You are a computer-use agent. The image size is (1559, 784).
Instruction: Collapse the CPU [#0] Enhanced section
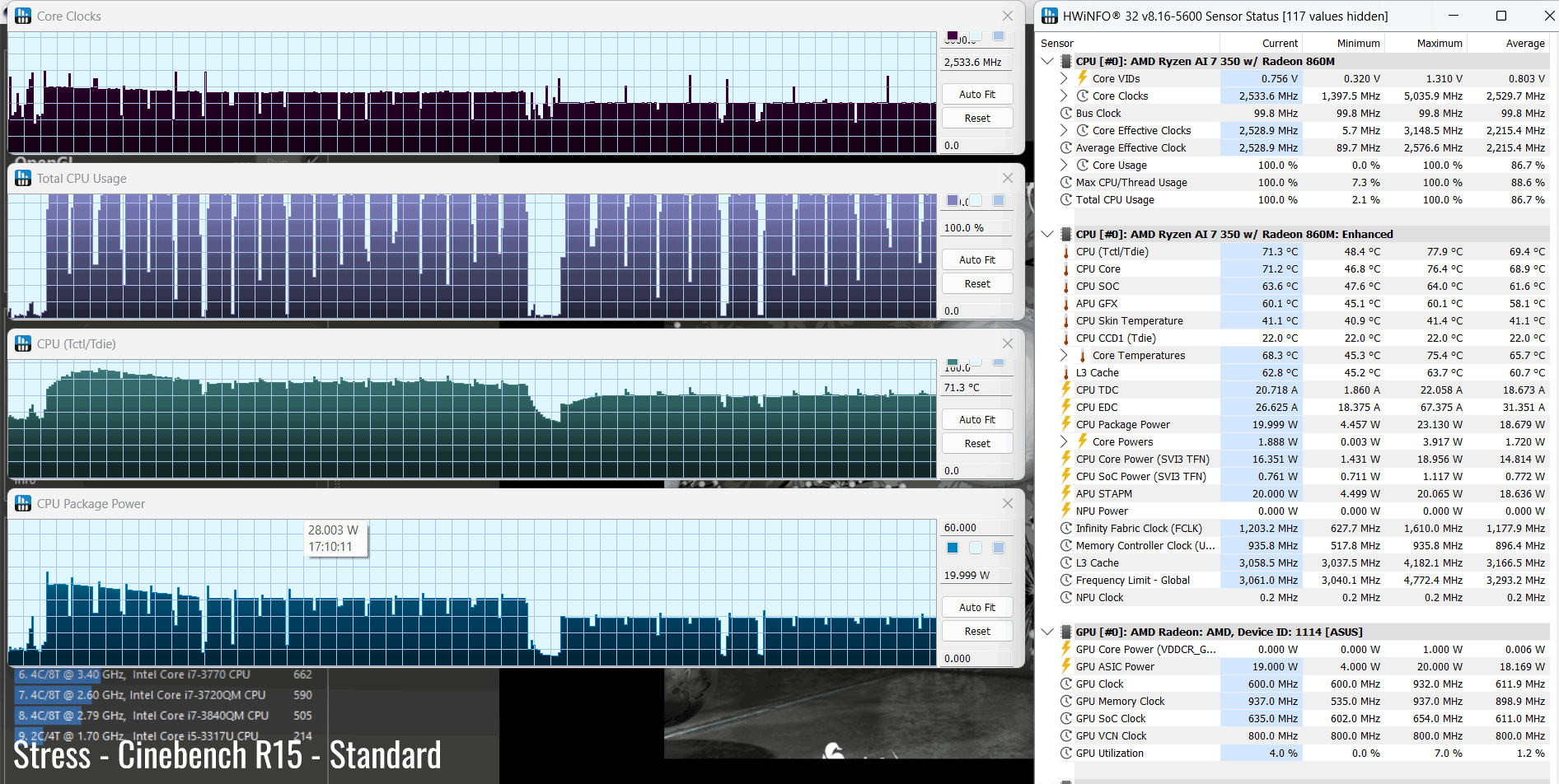[x=1047, y=234]
